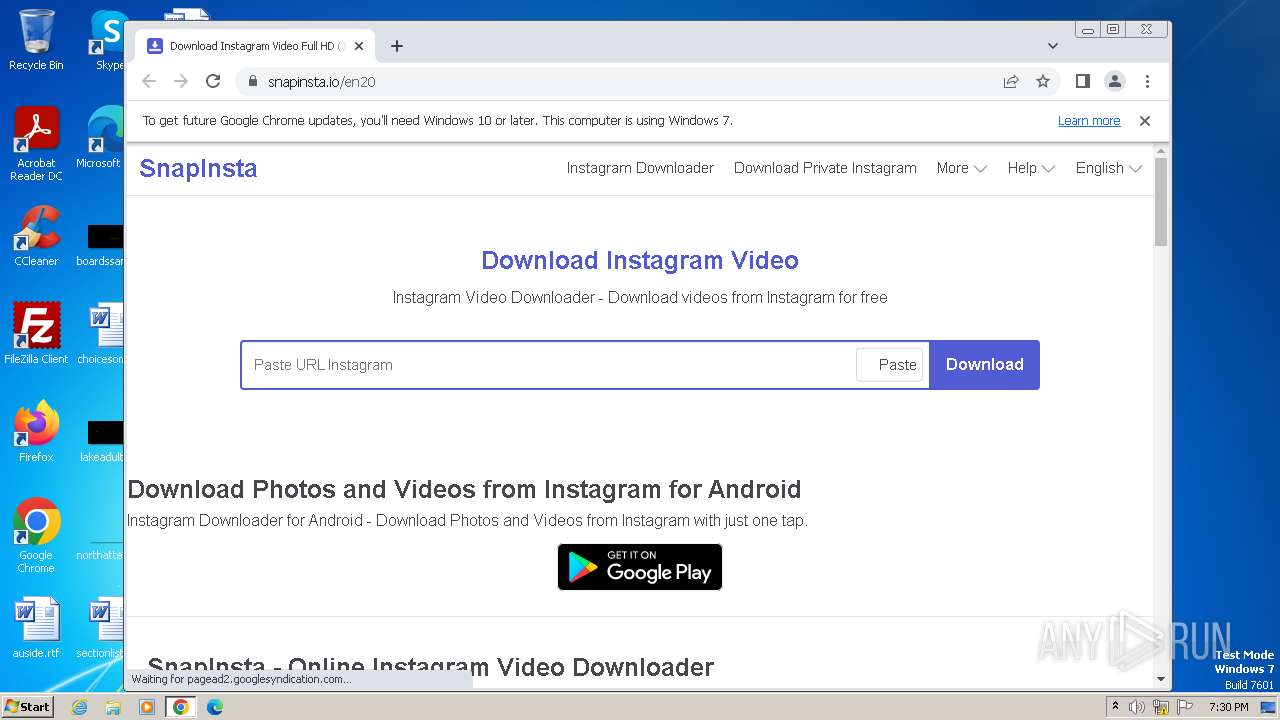
Task: Select the FileZilla Client desktop icon
Action: point(36,333)
